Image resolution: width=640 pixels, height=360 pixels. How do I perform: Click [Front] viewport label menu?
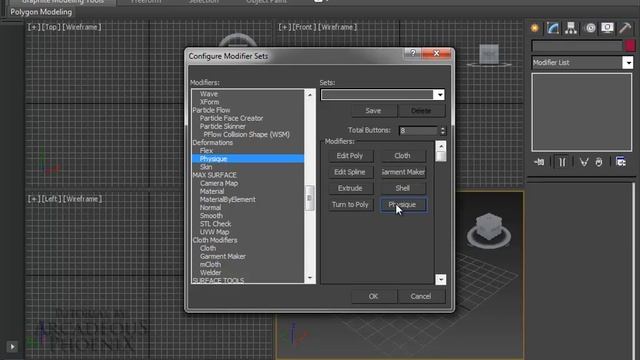coord(303,27)
